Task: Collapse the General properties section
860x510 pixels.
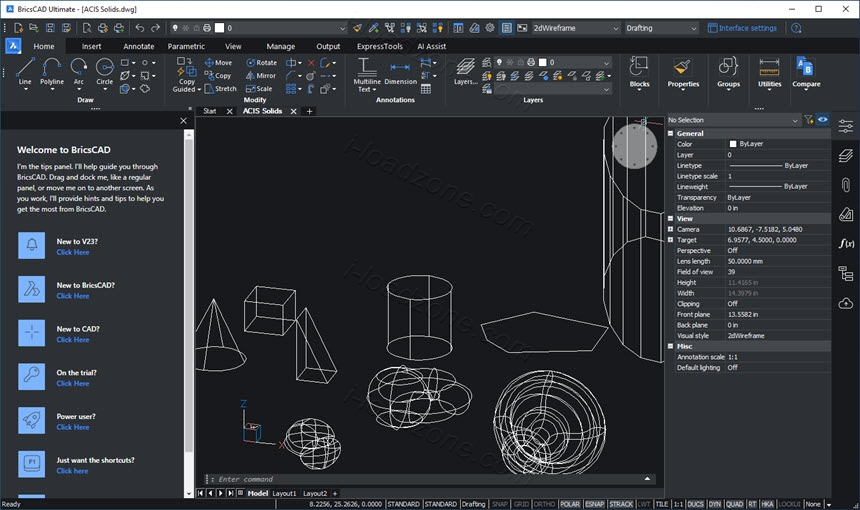Action: (670, 133)
